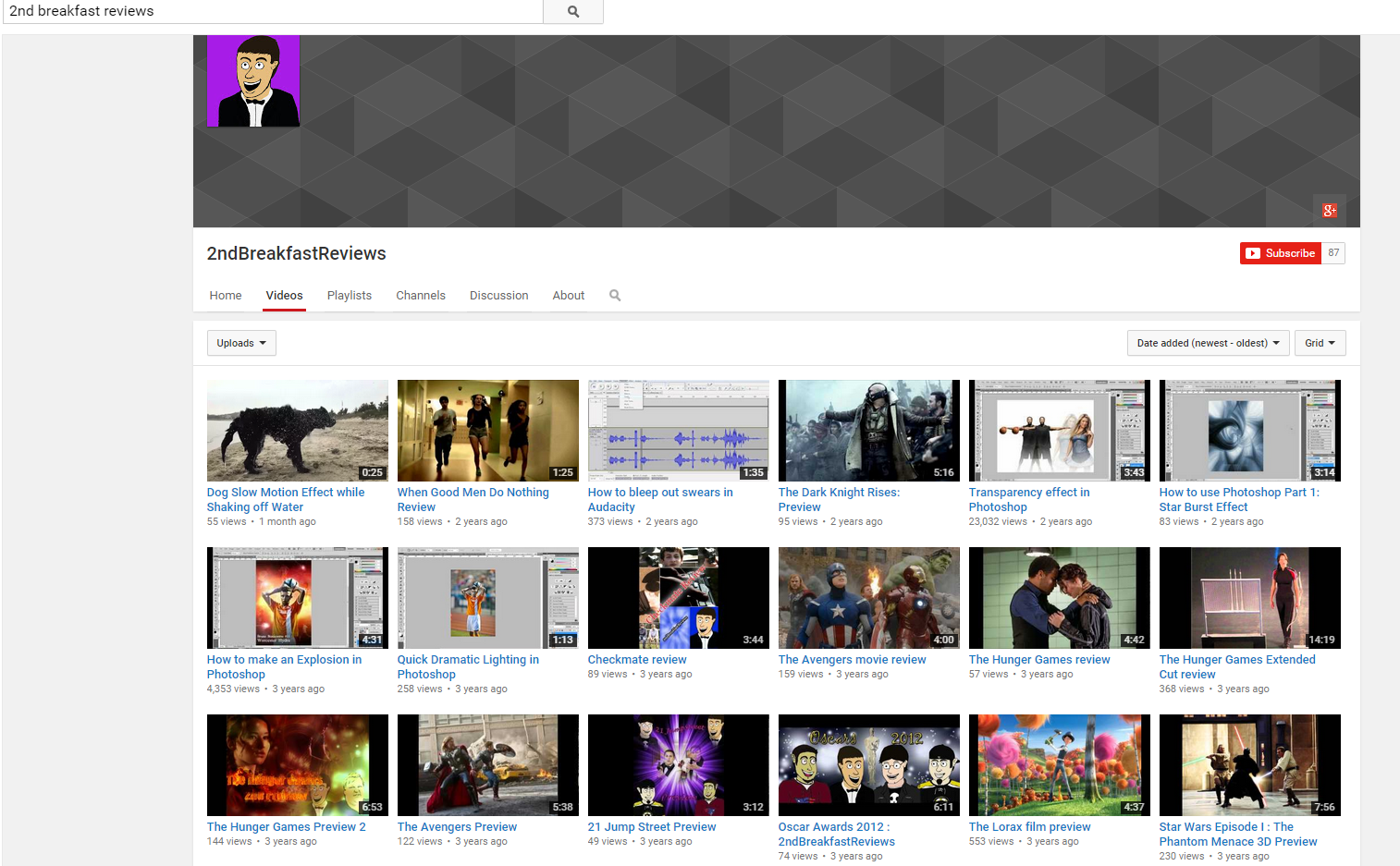Click the '4,353 views' count text
The width and height of the screenshot is (1400, 866).
pyautogui.click(x=233, y=689)
